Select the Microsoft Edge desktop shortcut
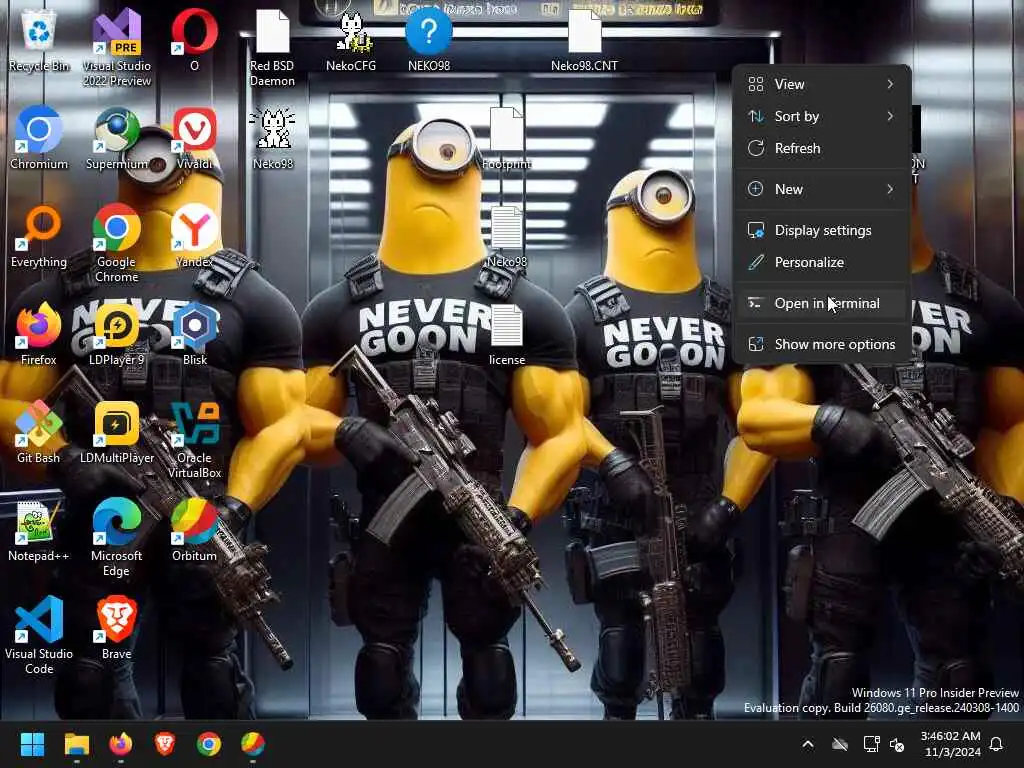This screenshot has width=1024, height=768. (x=116, y=537)
